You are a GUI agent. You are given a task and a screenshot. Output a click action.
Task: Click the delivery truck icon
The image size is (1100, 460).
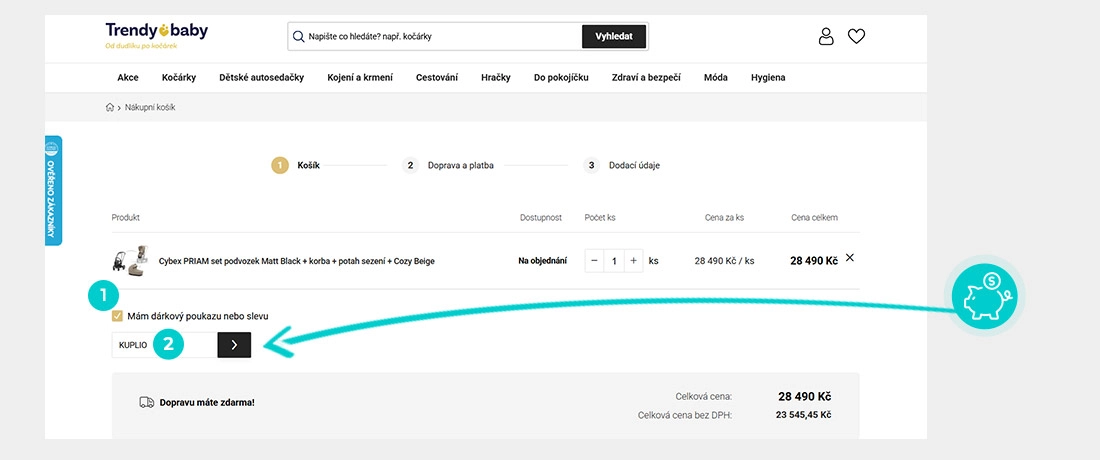[x=147, y=402]
